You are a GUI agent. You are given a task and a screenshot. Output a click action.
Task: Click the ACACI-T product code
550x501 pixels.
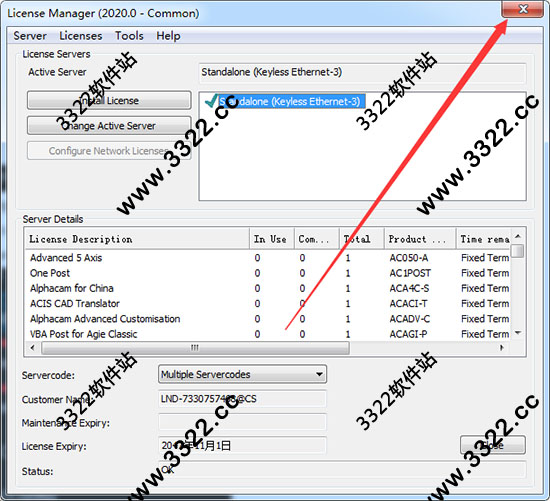point(408,303)
